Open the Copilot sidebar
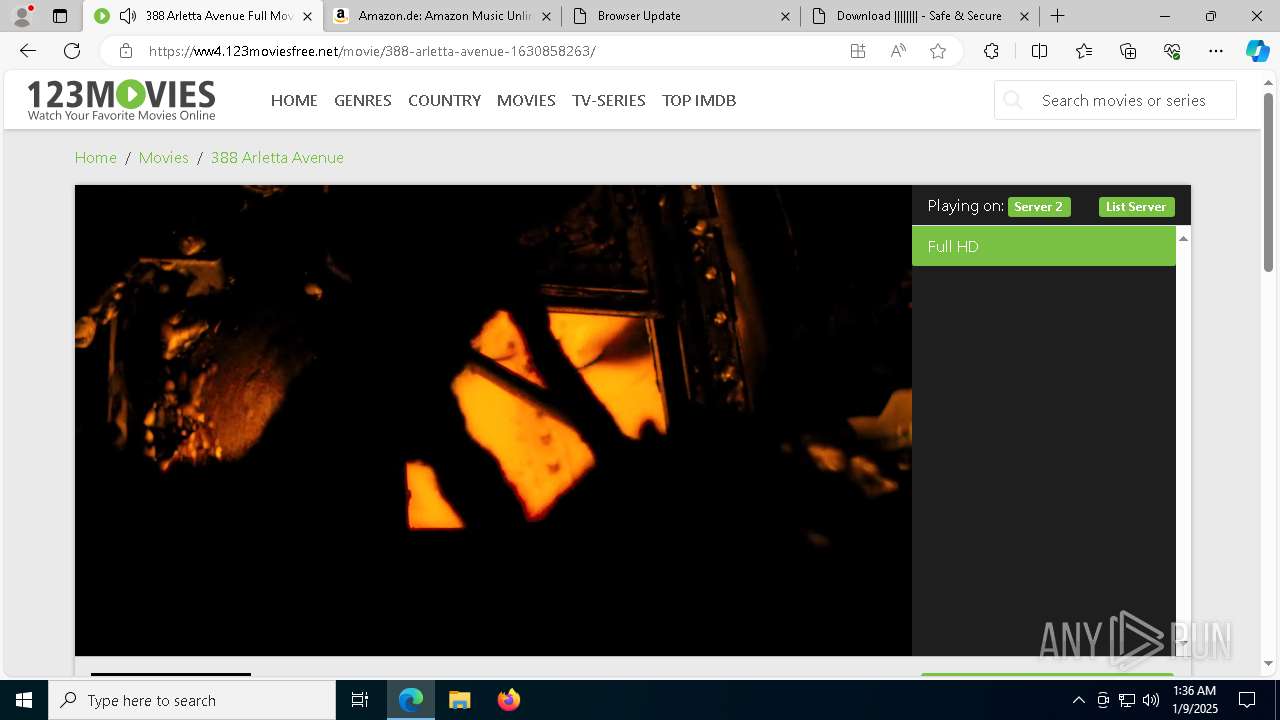The image size is (1280, 720). [1258, 51]
